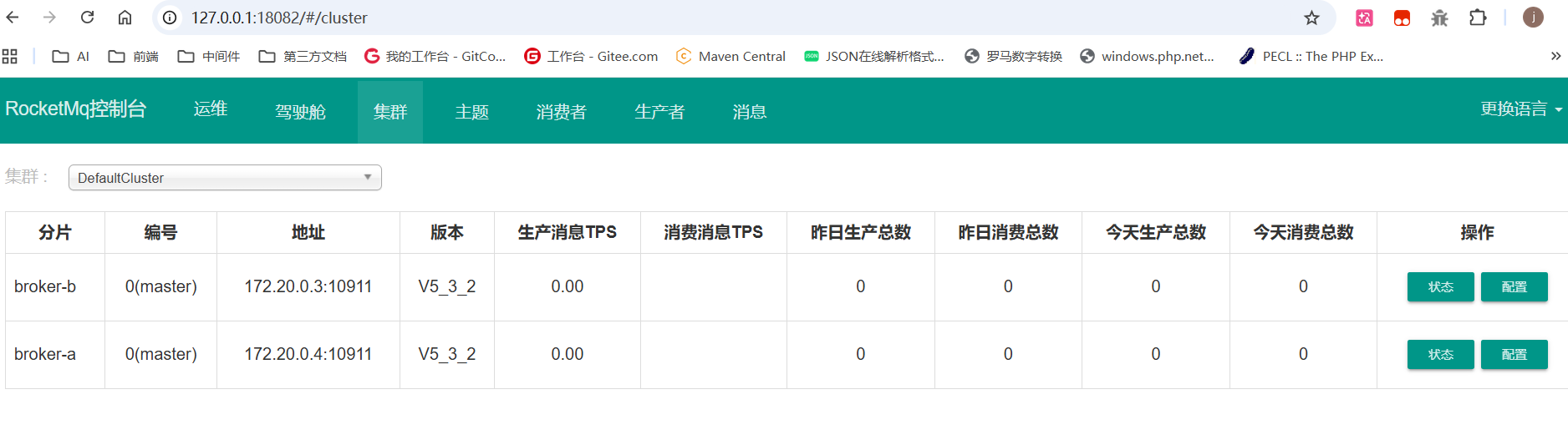1568x435 pixels.
Task: Open the 驾驶舱 navigation tab
Action: point(300,112)
